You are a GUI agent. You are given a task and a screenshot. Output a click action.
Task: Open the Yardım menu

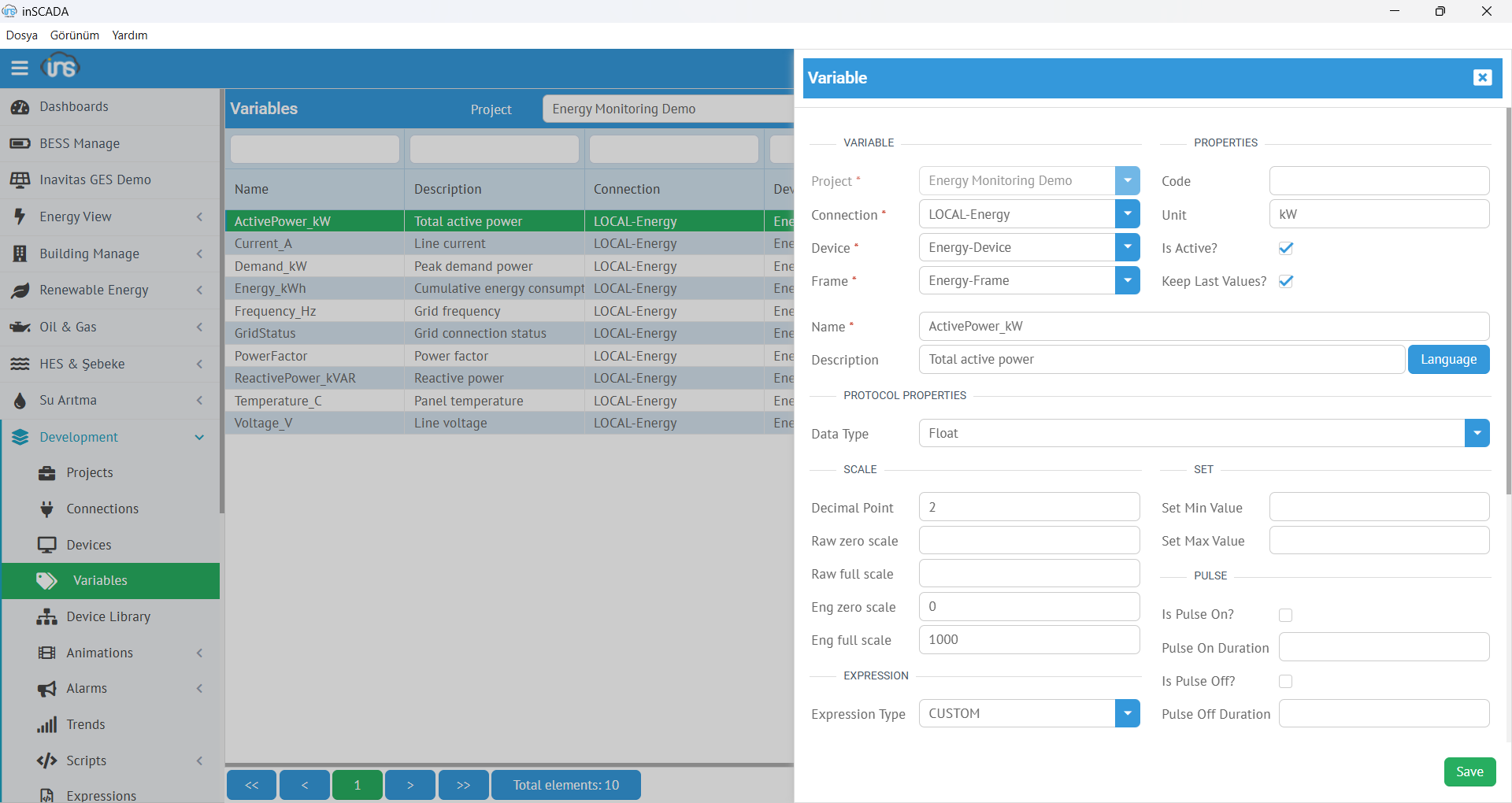(130, 35)
